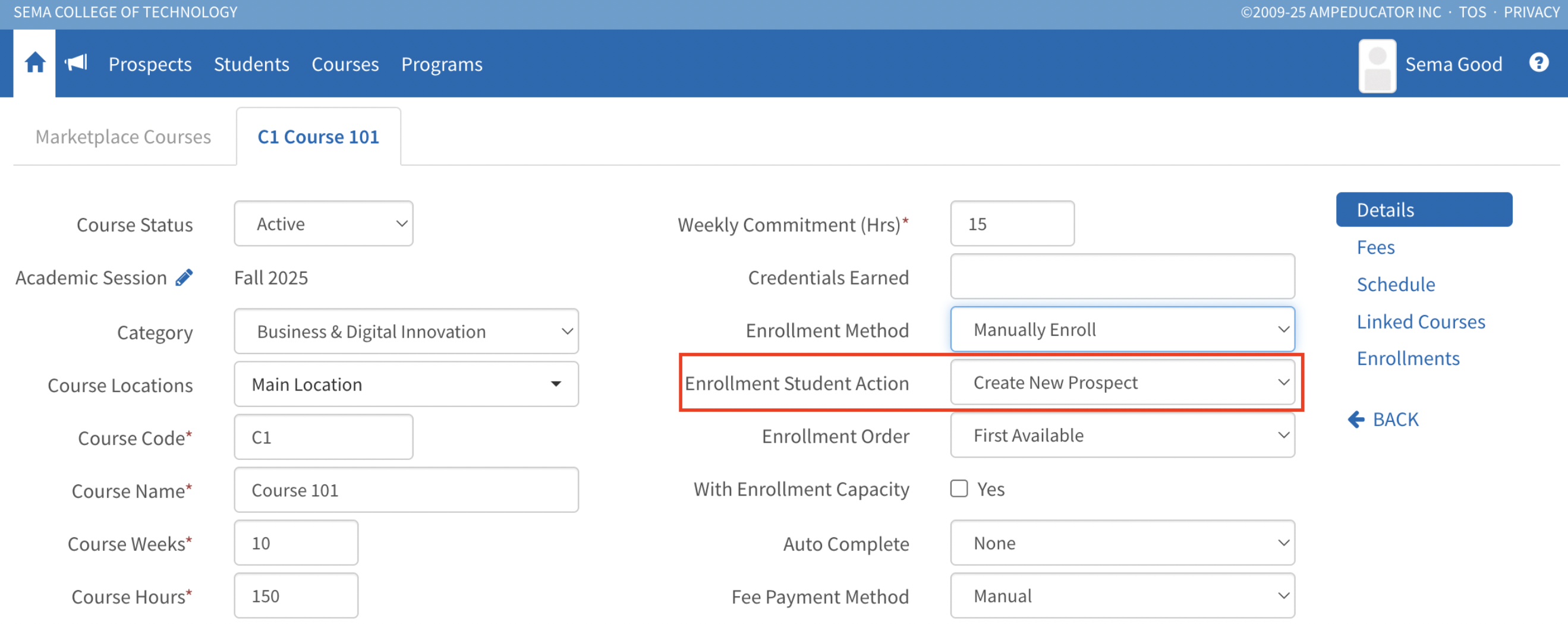
Task: Open the megaphone announcements icon
Action: click(77, 63)
